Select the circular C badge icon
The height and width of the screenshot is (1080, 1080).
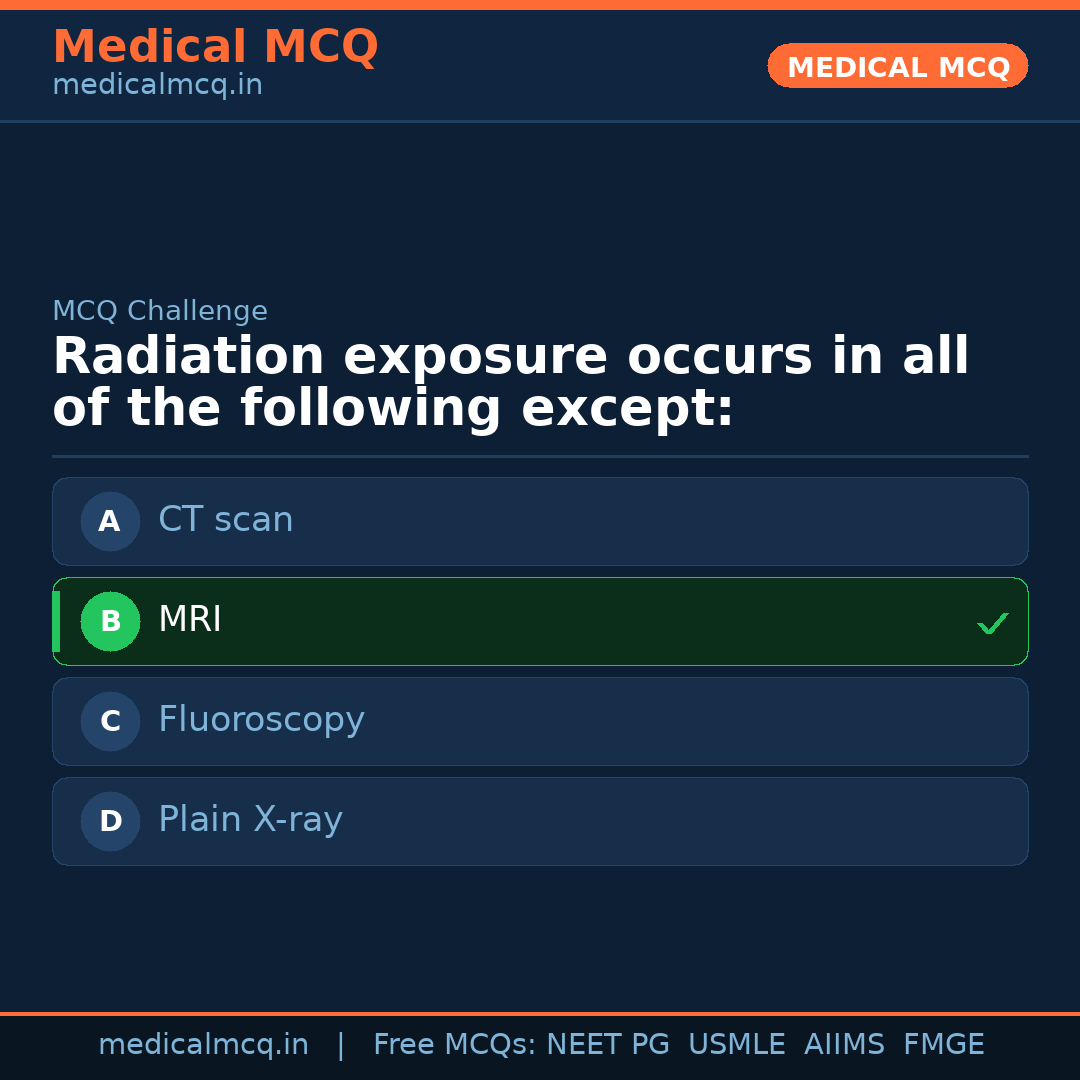[110, 721]
